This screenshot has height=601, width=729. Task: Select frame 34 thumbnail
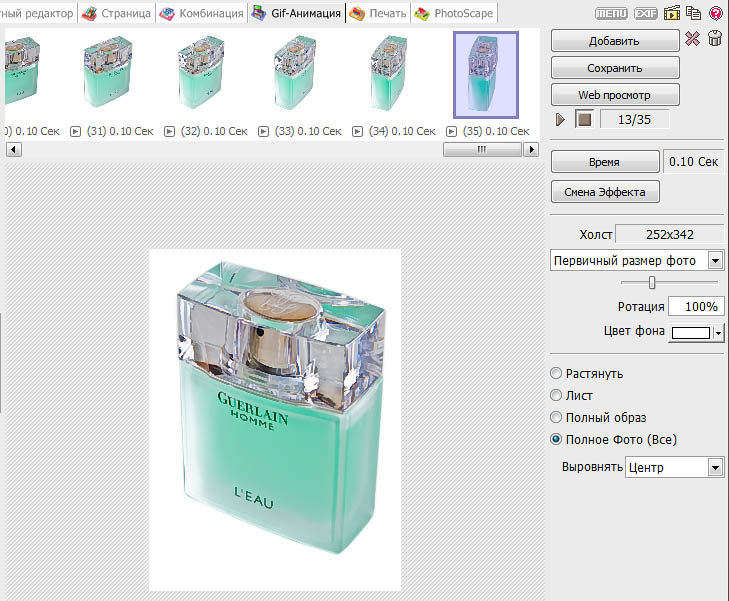(x=388, y=73)
